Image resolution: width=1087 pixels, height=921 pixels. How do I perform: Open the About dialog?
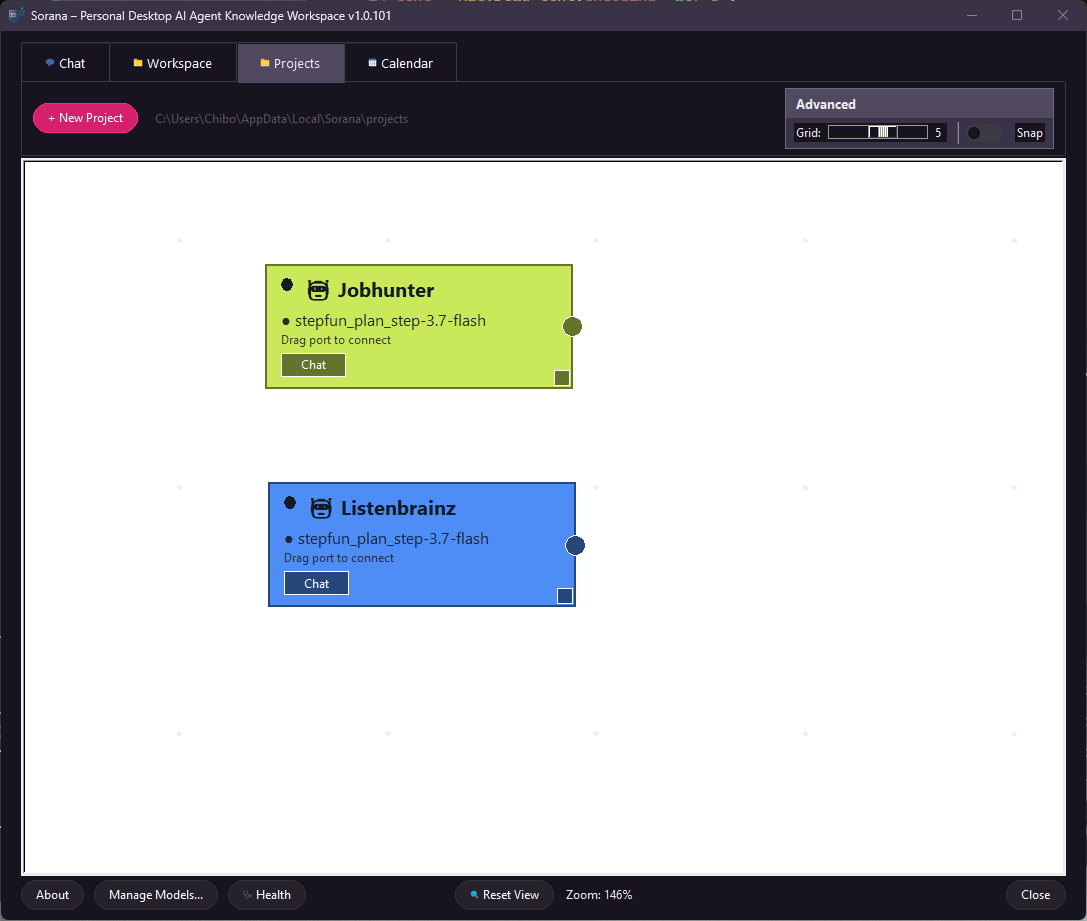pos(53,895)
